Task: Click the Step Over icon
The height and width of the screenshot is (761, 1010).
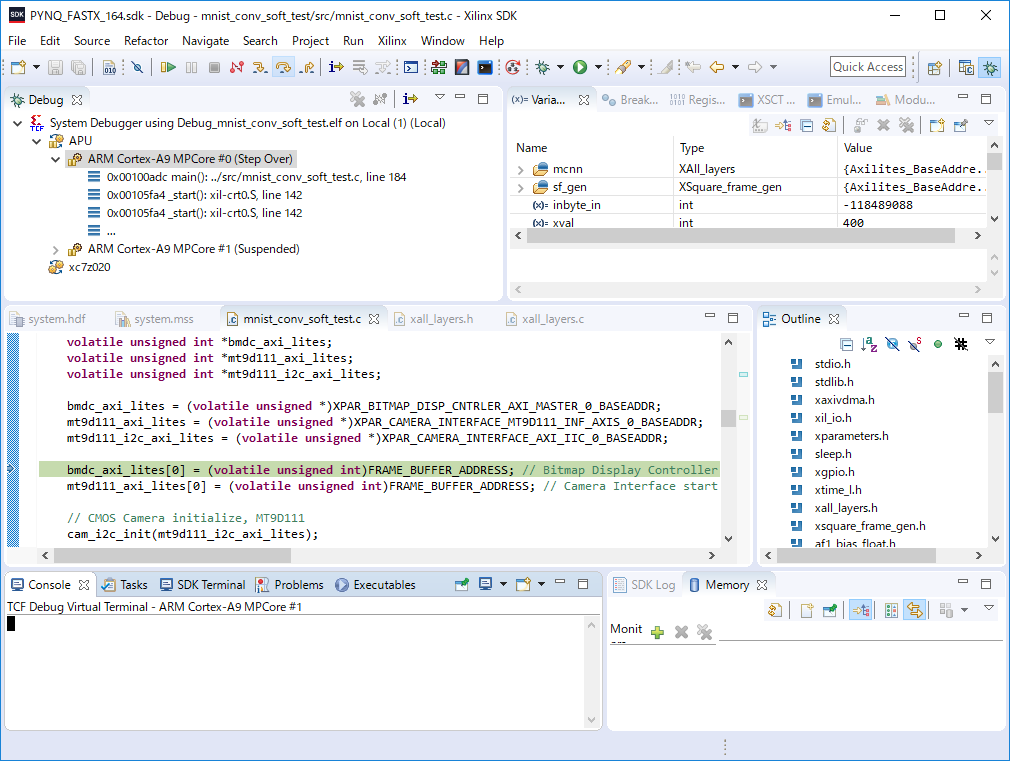Action: click(x=283, y=67)
